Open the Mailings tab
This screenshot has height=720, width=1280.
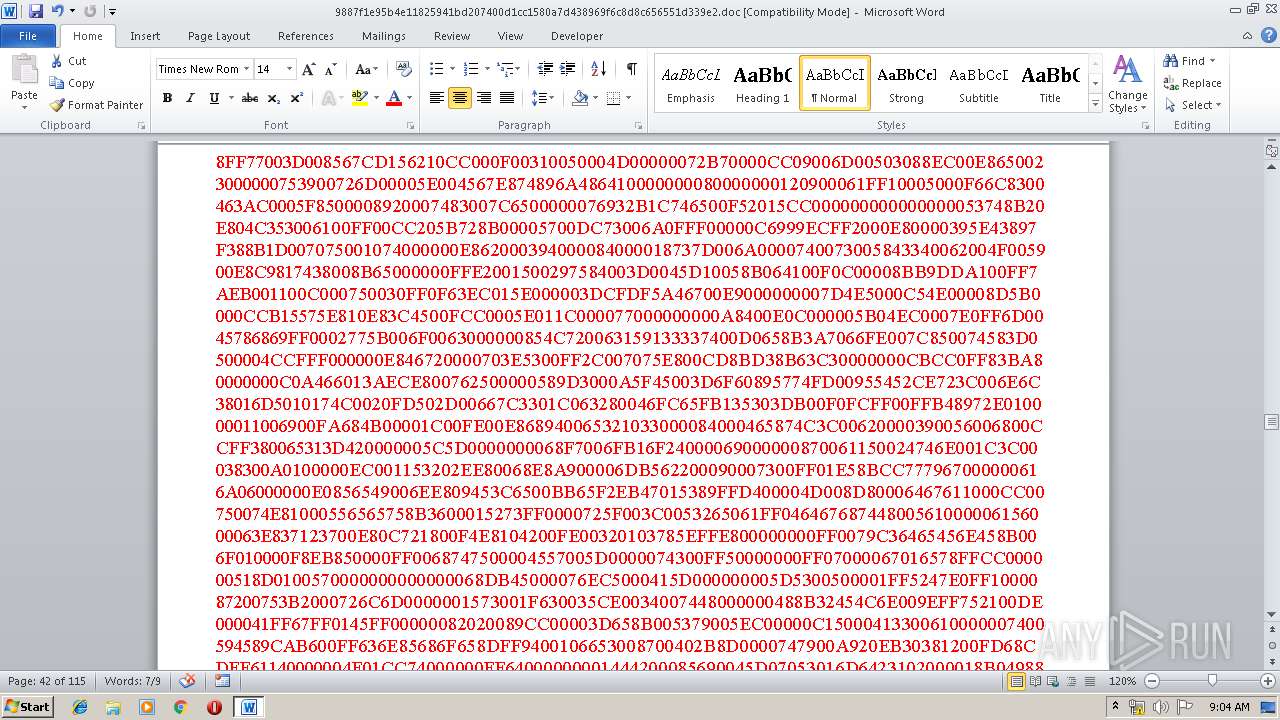pyautogui.click(x=384, y=35)
